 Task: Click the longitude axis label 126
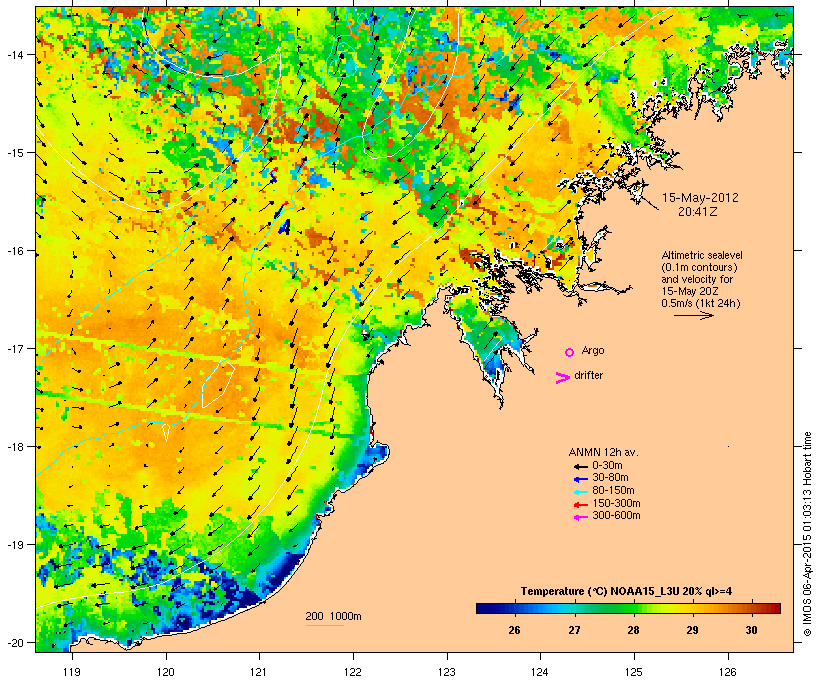727,672
